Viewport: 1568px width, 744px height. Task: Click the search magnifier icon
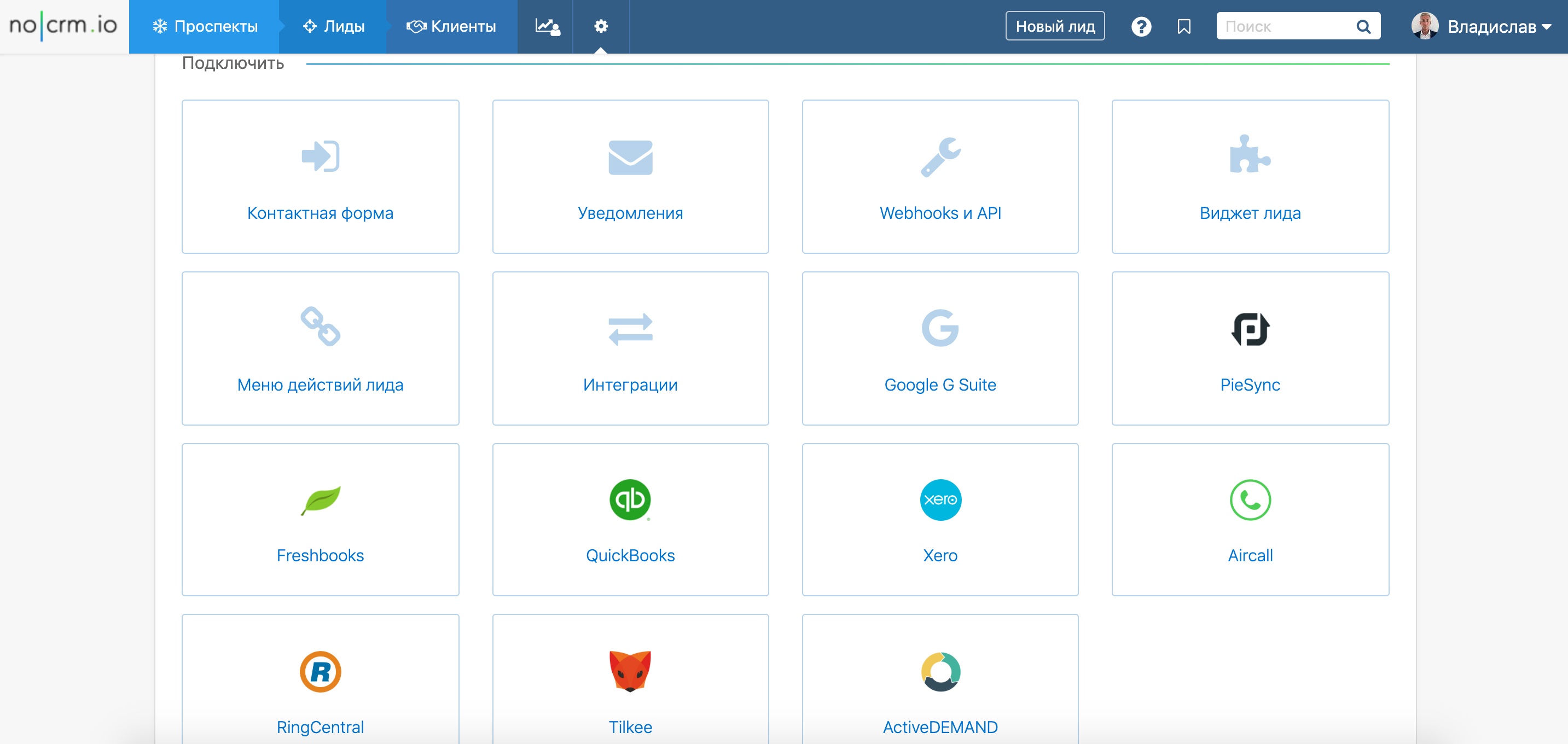pos(1363,26)
